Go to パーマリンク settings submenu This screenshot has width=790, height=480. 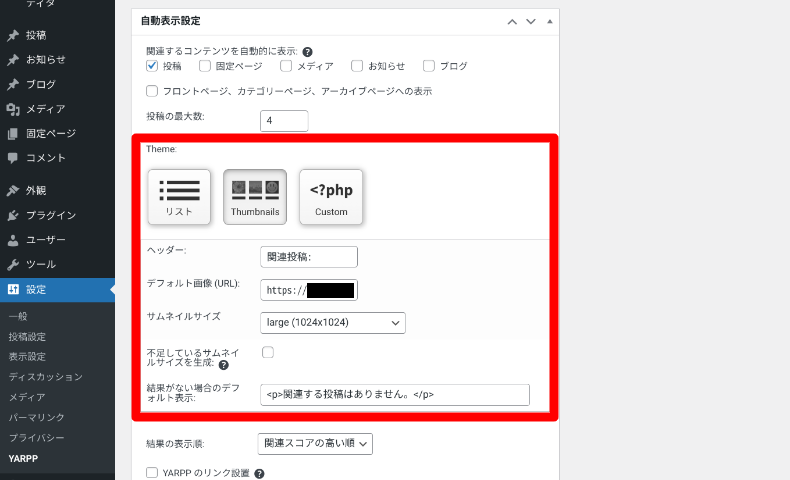(36, 418)
